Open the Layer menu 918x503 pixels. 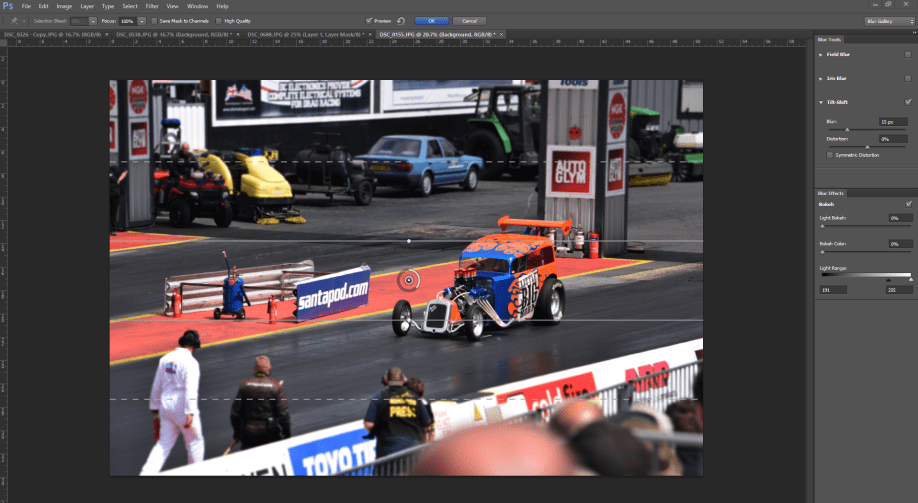[x=87, y=6]
